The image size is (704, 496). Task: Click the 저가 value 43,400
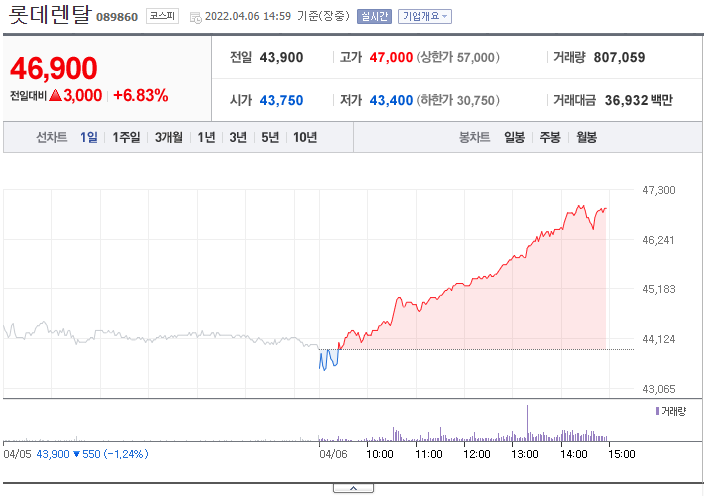pyautogui.click(x=391, y=100)
